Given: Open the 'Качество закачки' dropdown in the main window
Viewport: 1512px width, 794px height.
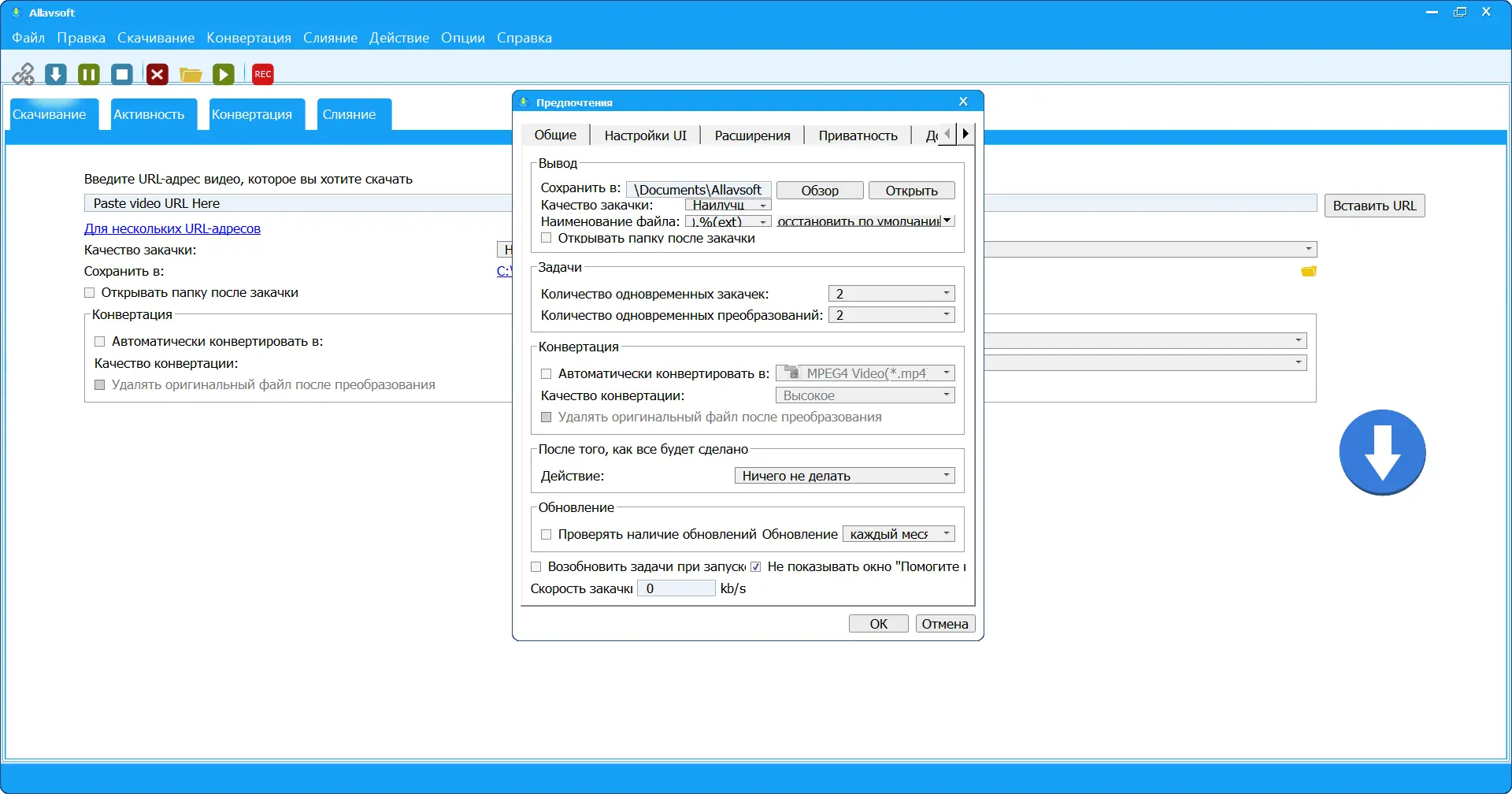Looking at the screenshot, I should point(1309,249).
